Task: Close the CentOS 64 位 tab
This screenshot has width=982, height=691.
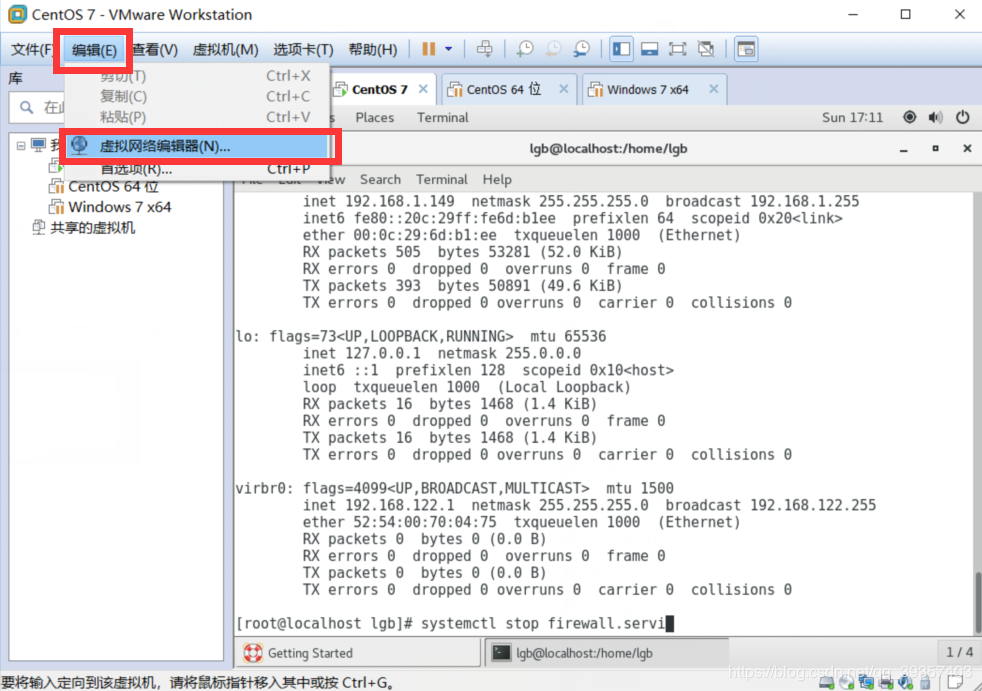Action: [564, 89]
